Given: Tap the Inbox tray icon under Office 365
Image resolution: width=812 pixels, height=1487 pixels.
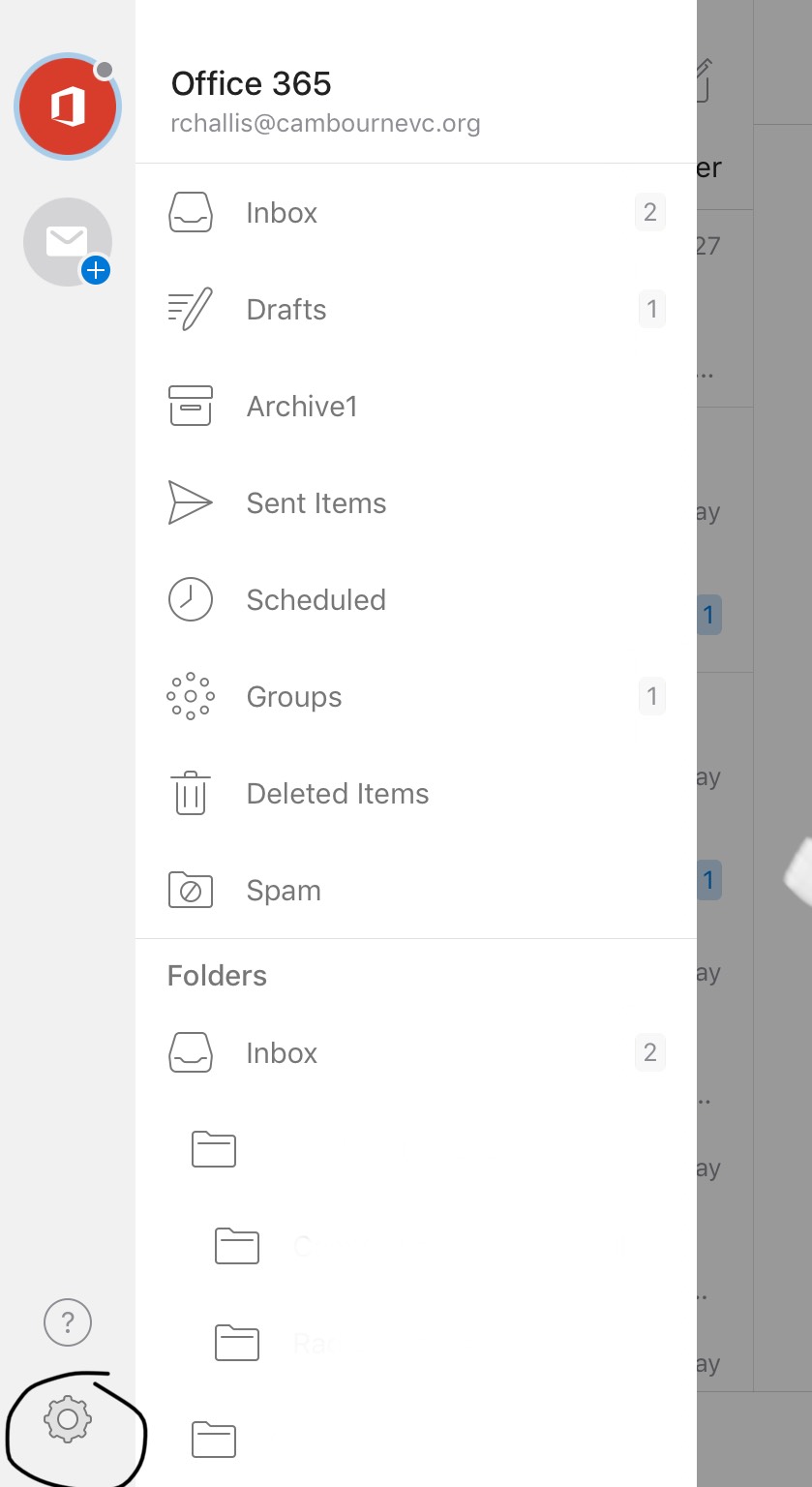Looking at the screenshot, I should click(x=191, y=213).
